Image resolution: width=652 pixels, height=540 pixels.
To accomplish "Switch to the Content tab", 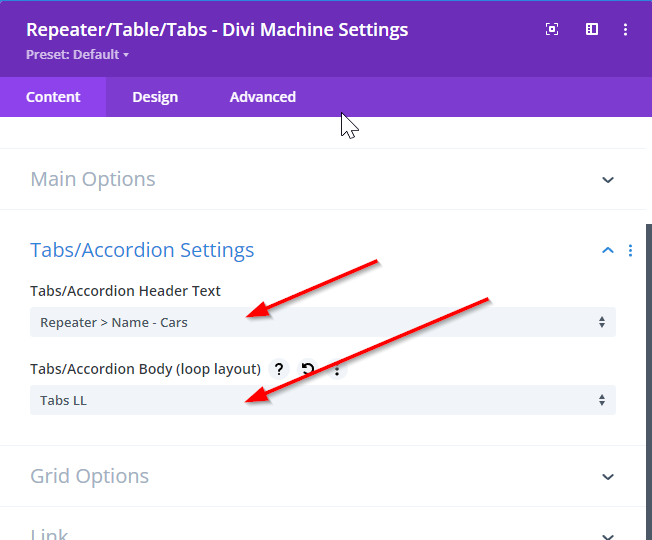I will pyautogui.click(x=53, y=97).
